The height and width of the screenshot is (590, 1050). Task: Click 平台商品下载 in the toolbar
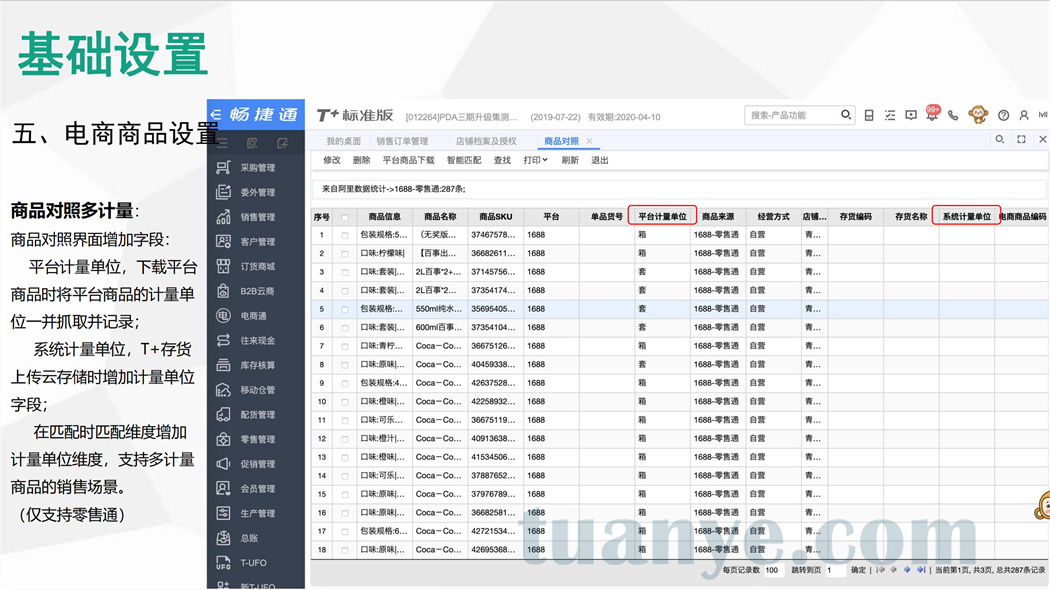408,160
